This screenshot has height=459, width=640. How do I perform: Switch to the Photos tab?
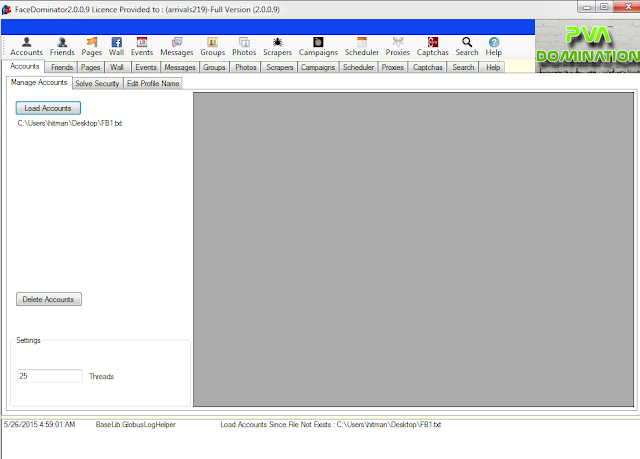(245, 67)
